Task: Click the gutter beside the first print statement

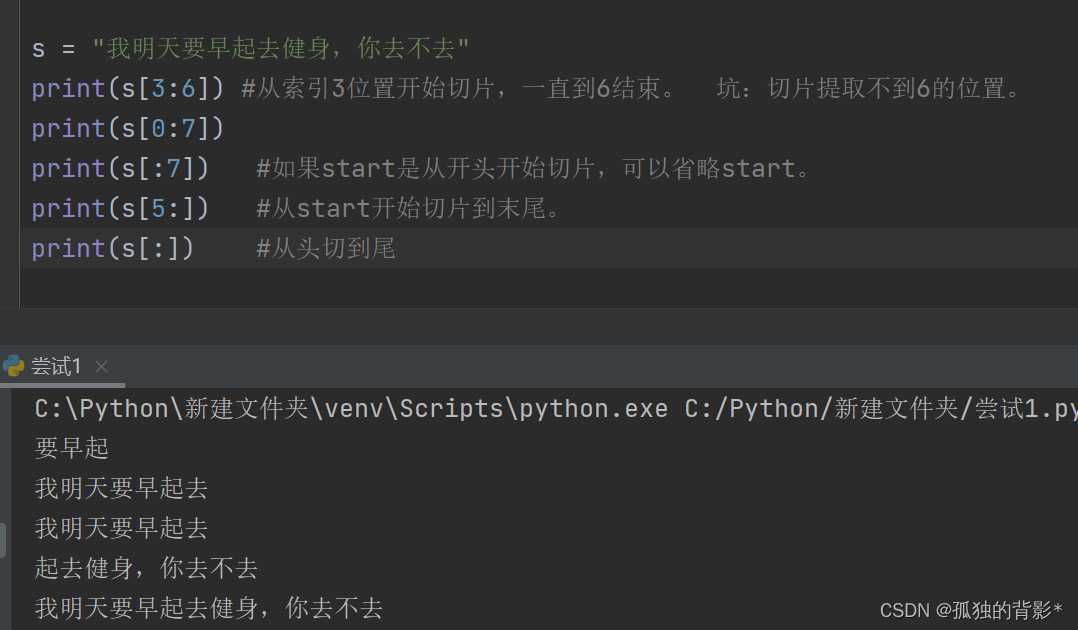Action: [12, 88]
